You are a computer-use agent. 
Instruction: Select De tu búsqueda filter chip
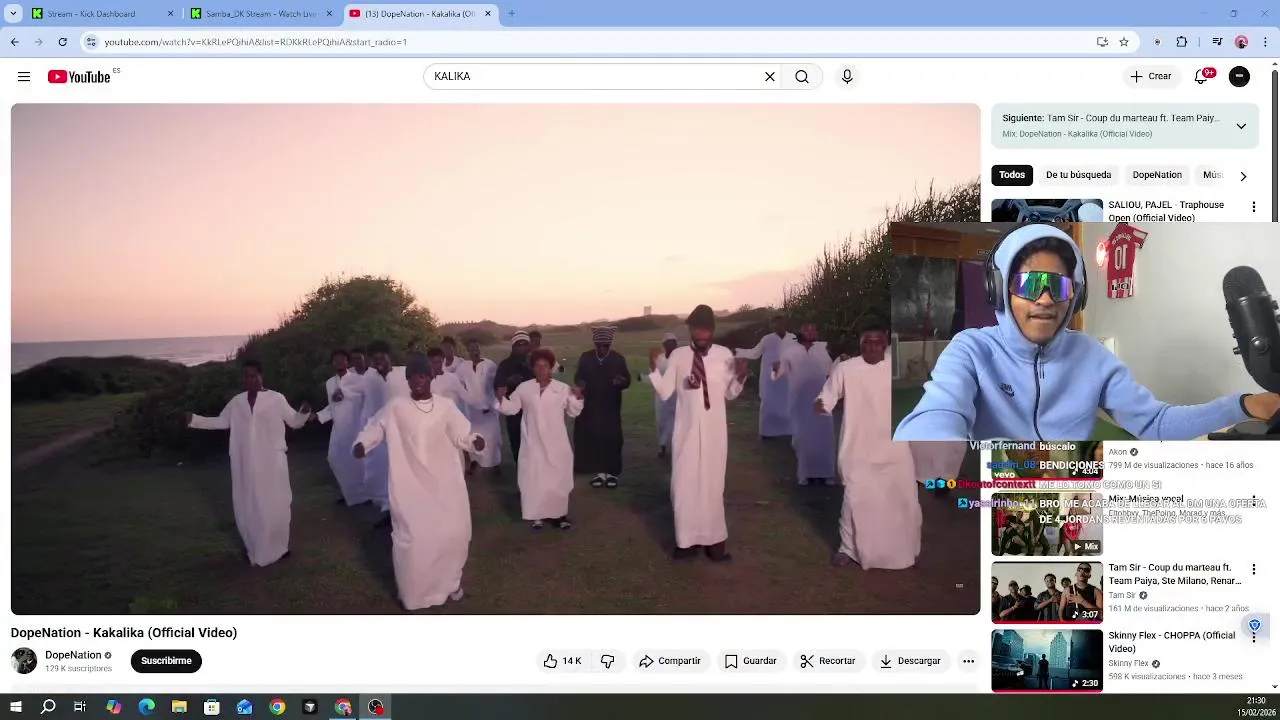coord(1078,175)
